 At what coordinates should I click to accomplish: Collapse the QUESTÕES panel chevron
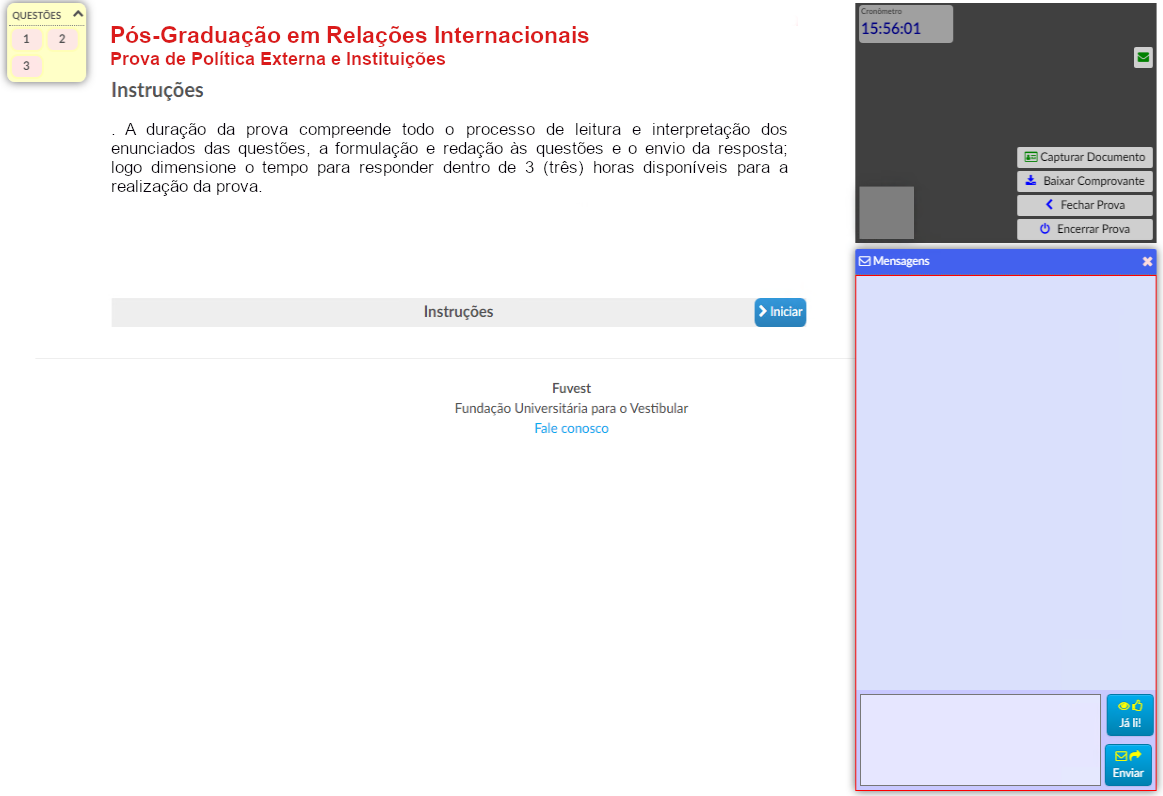pos(78,15)
